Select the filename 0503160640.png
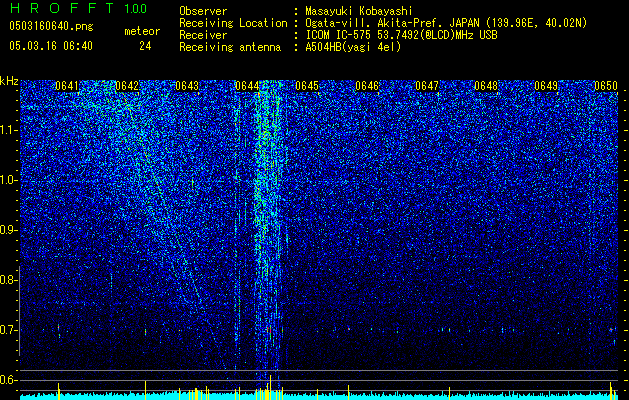The height and width of the screenshot is (400, 629). 51,27
